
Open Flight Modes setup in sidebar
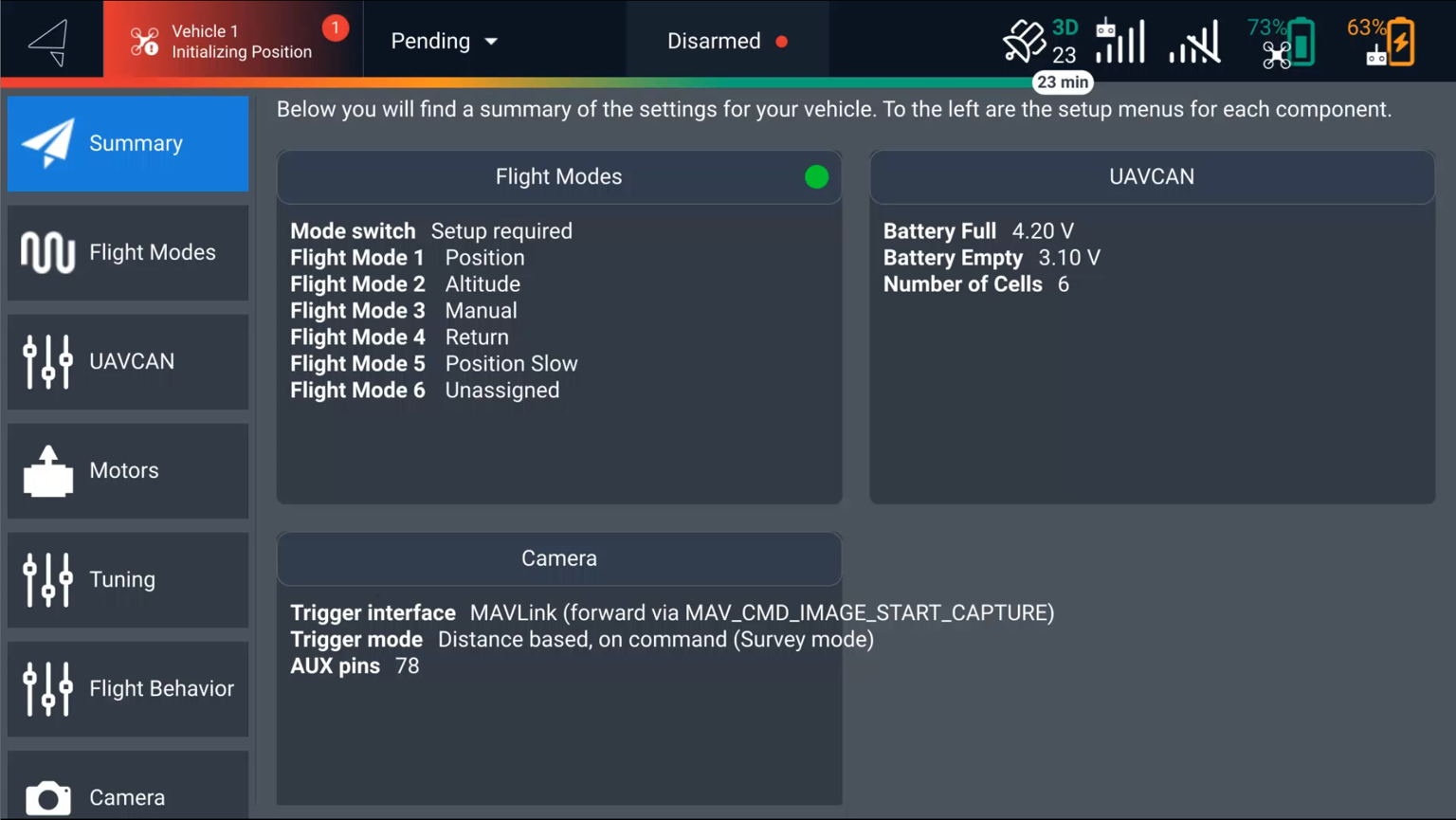128,253
